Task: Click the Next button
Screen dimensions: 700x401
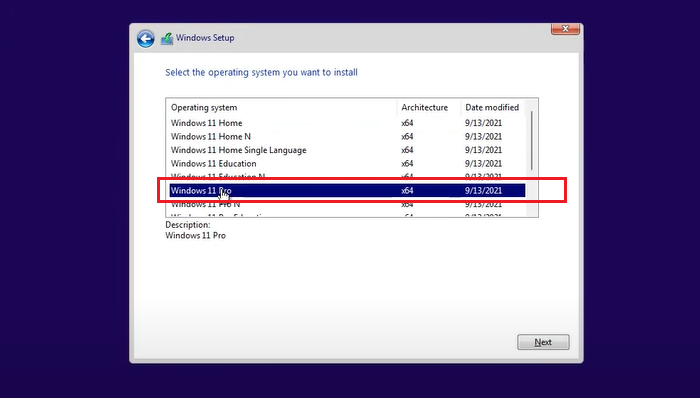Action: pos(543,342)
